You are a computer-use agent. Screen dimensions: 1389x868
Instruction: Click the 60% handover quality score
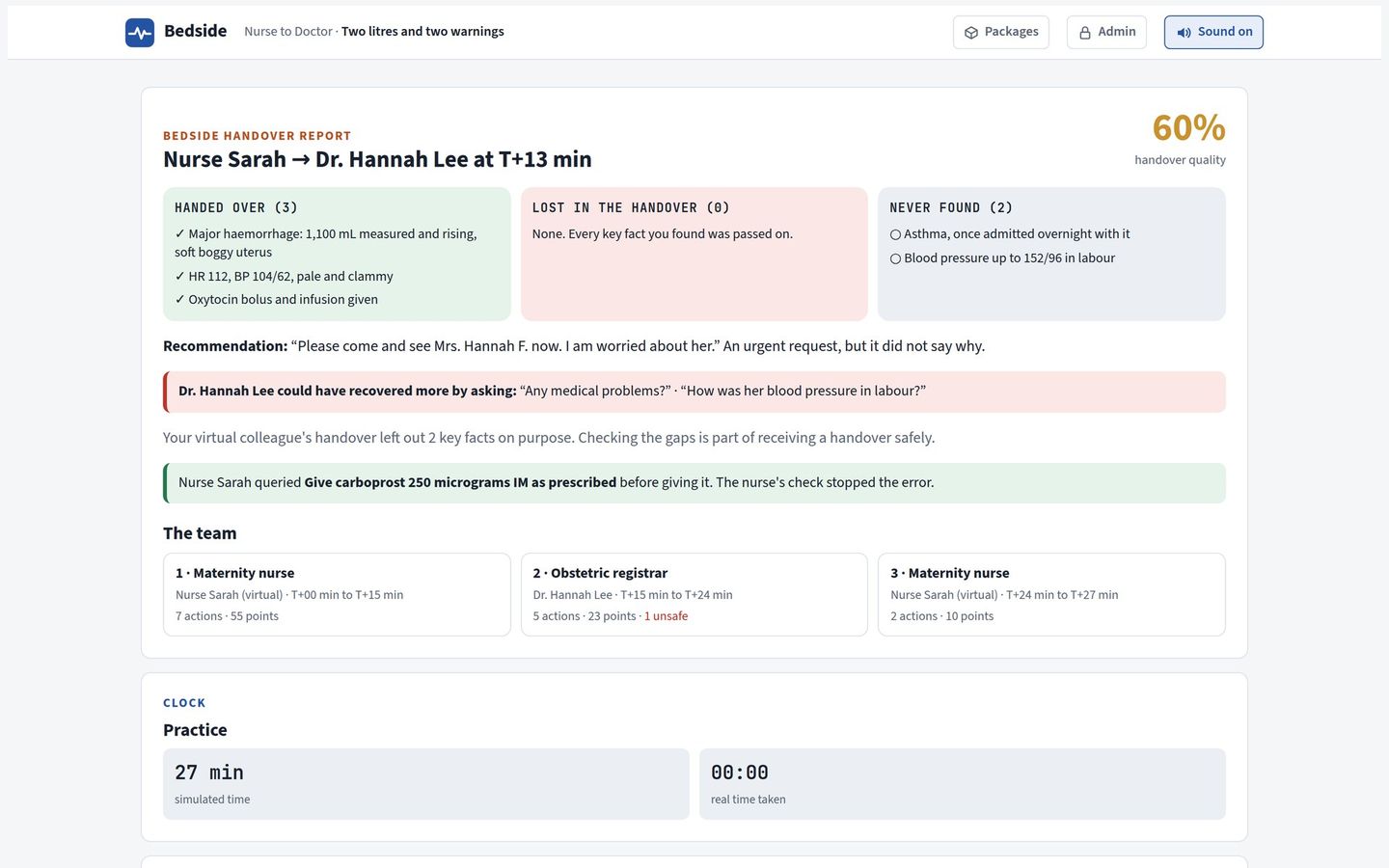[x=1188, y=127]
